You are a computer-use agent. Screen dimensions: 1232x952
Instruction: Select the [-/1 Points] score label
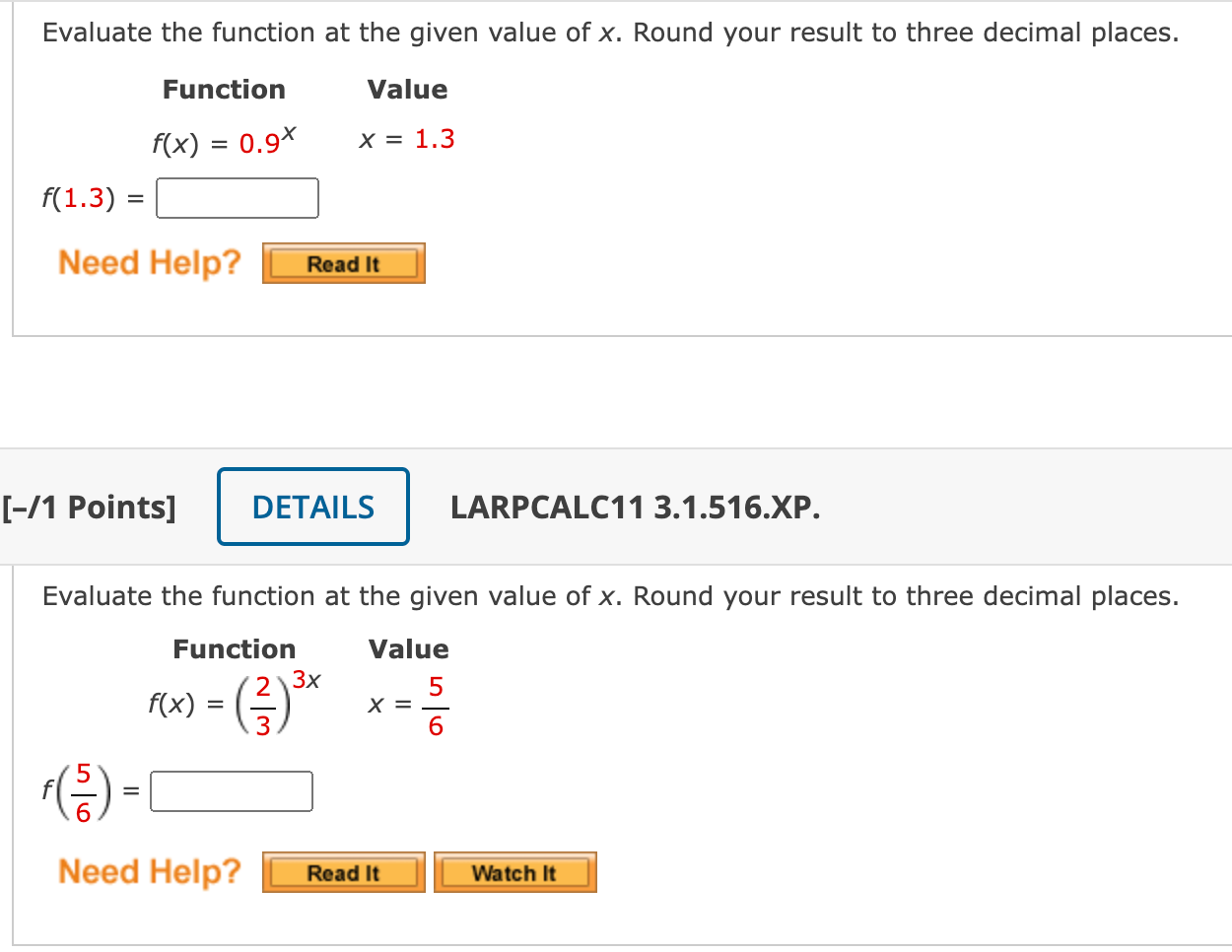(x=89, y=506)
